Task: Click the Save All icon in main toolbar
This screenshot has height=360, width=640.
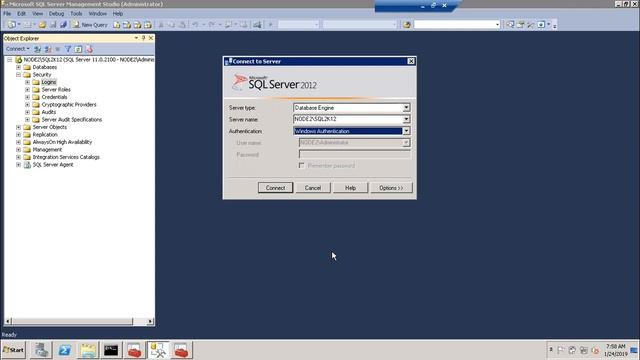Action: tap(63, 25)
